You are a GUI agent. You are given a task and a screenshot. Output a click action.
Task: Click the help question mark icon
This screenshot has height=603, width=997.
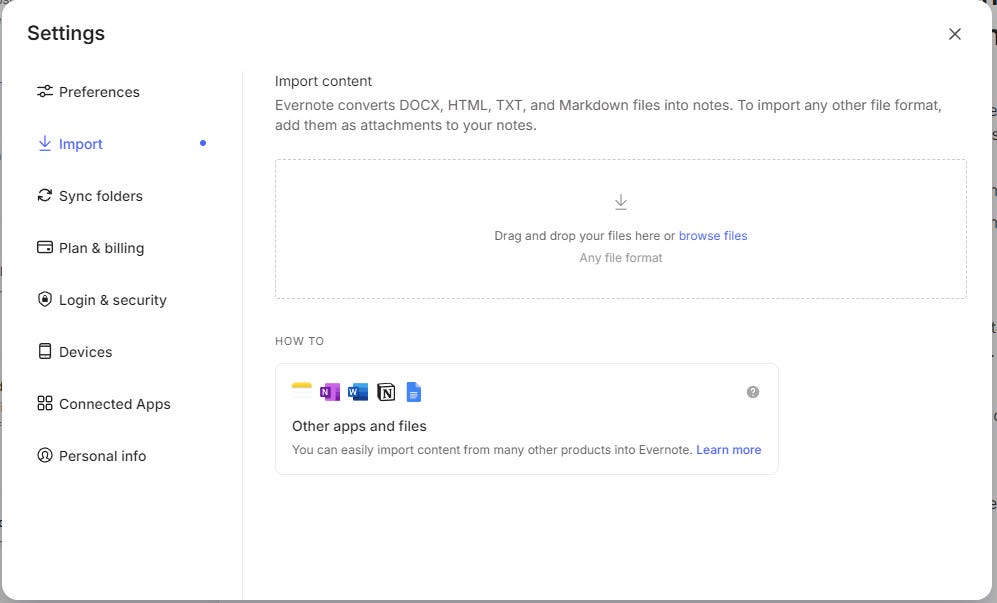753,392
